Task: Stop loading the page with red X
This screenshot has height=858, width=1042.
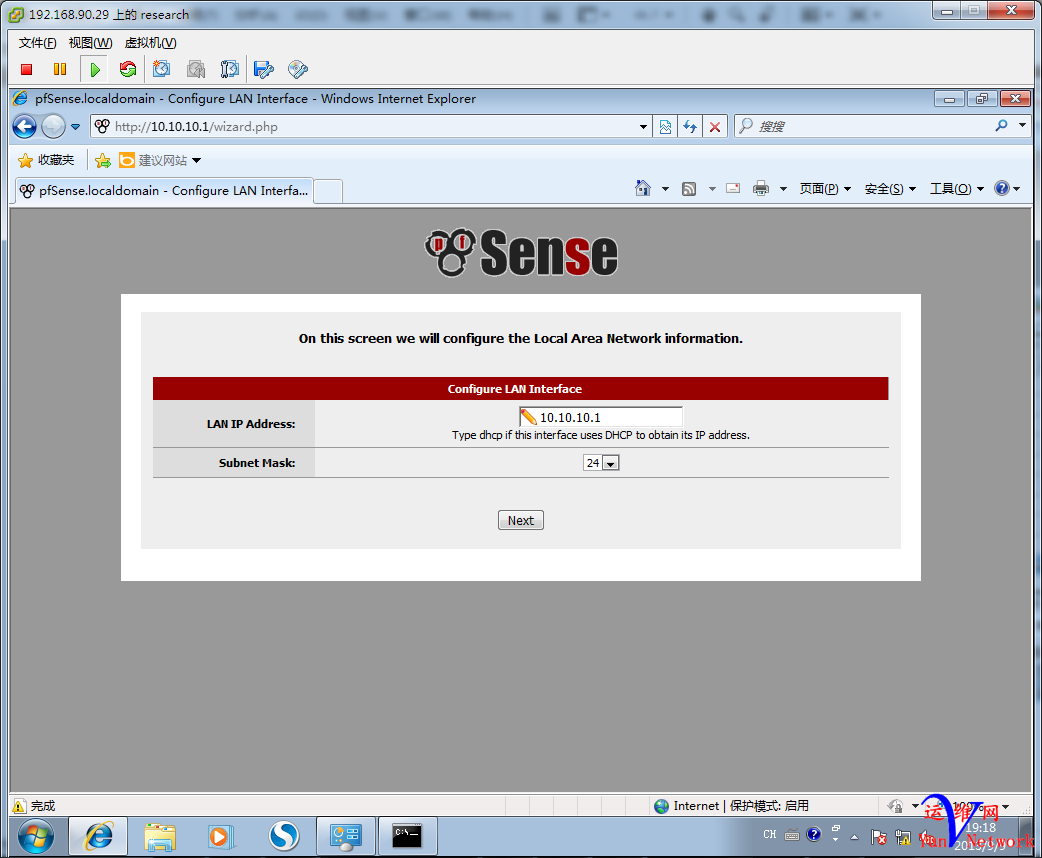Action: [x=714, y=126]
